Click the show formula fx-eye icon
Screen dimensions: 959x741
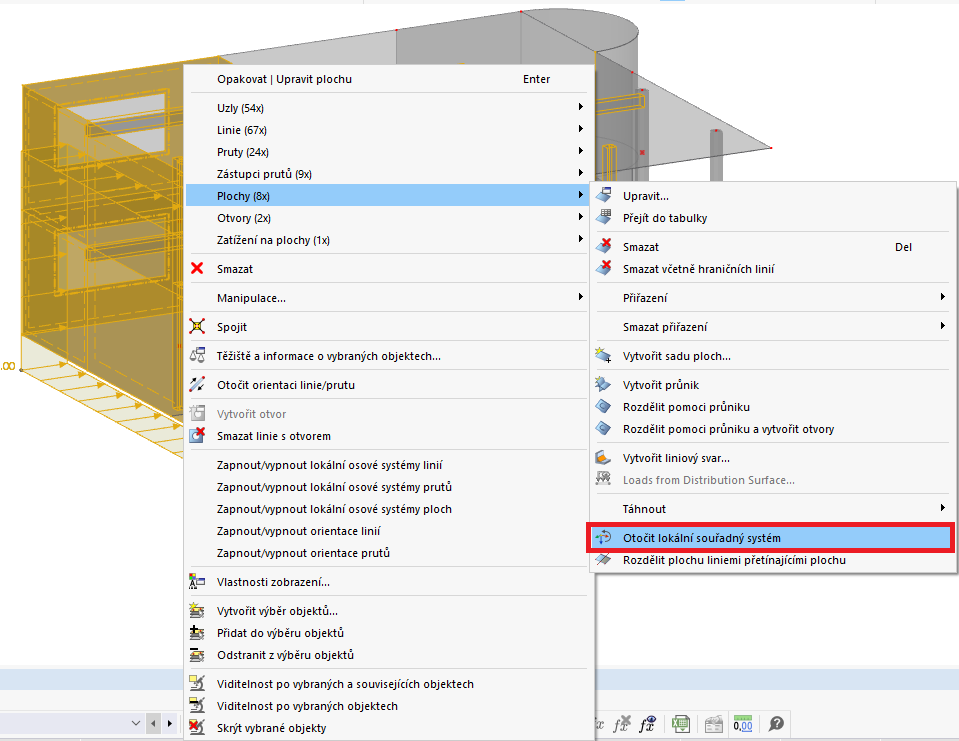tap(645, 723)
